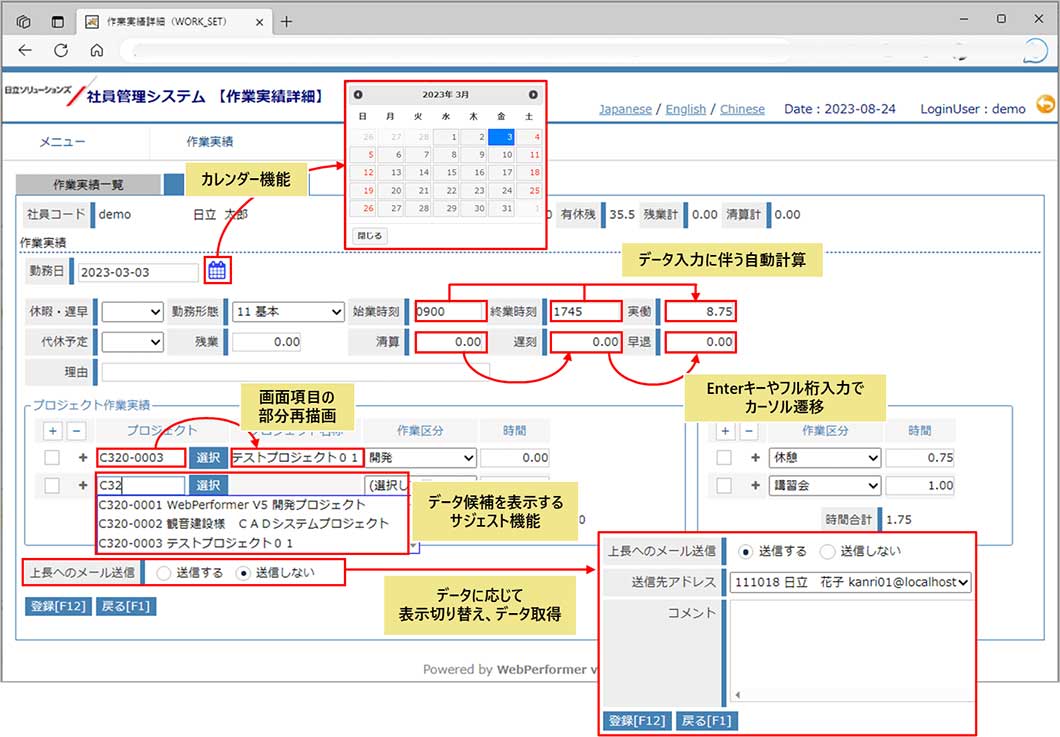Click the orange return arrow beside LoginUser
This screenshot has width=1060, height=737.
coord(1045,104)
